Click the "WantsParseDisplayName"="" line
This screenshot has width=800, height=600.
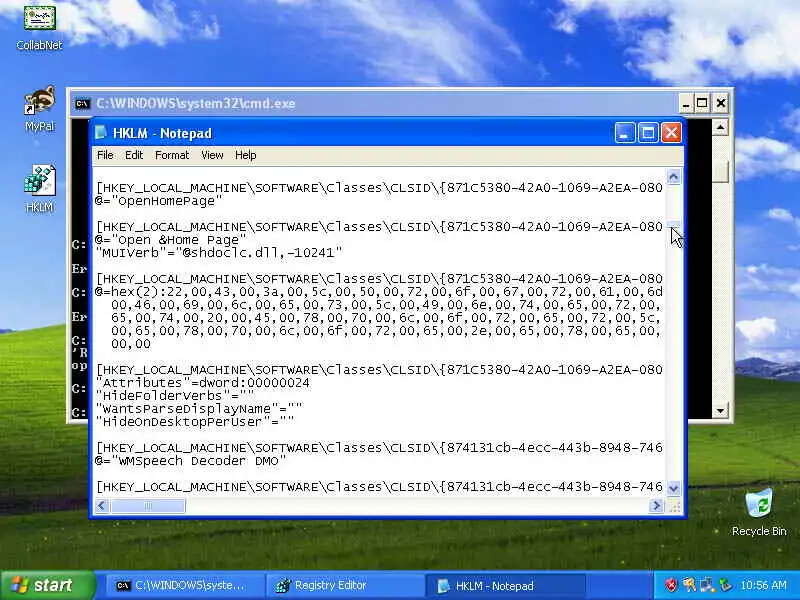198,409
